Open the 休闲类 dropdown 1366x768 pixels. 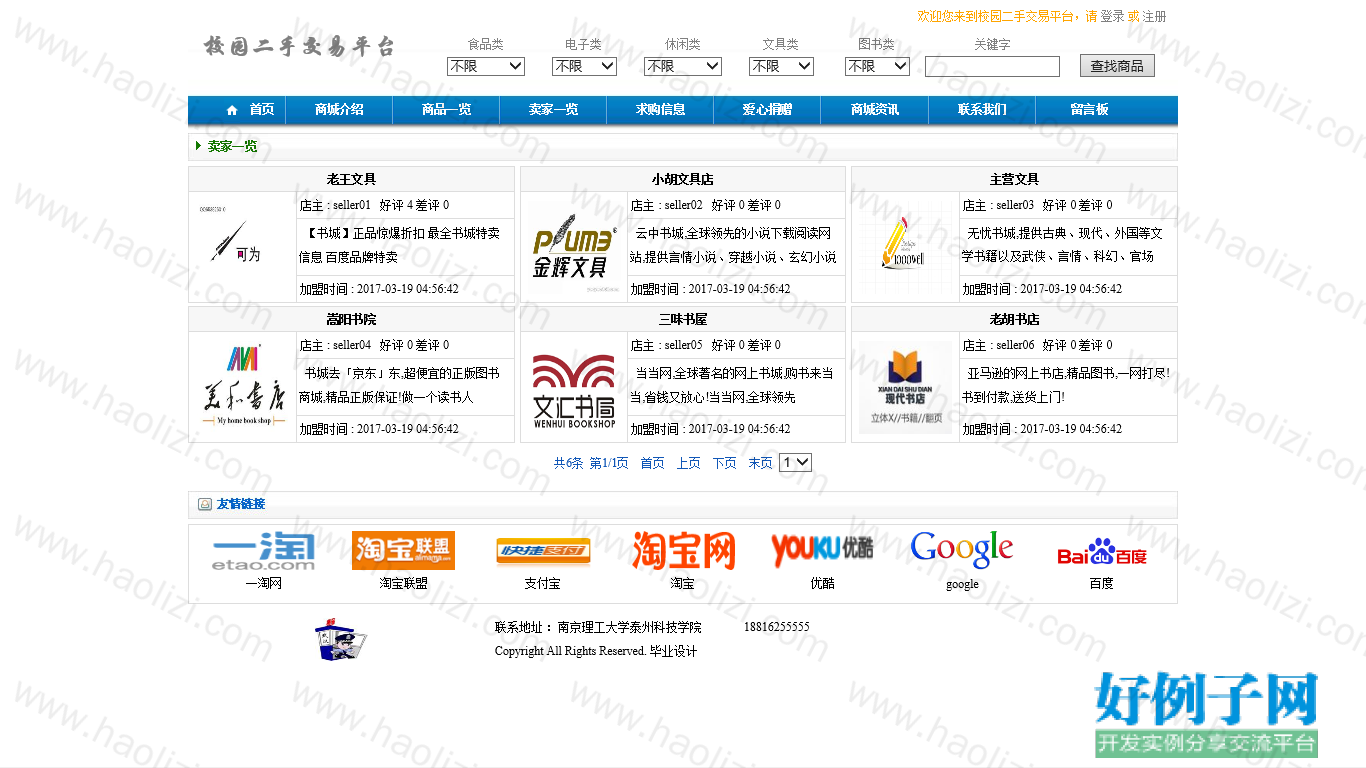pyautogui.click(x=683, y=66)
